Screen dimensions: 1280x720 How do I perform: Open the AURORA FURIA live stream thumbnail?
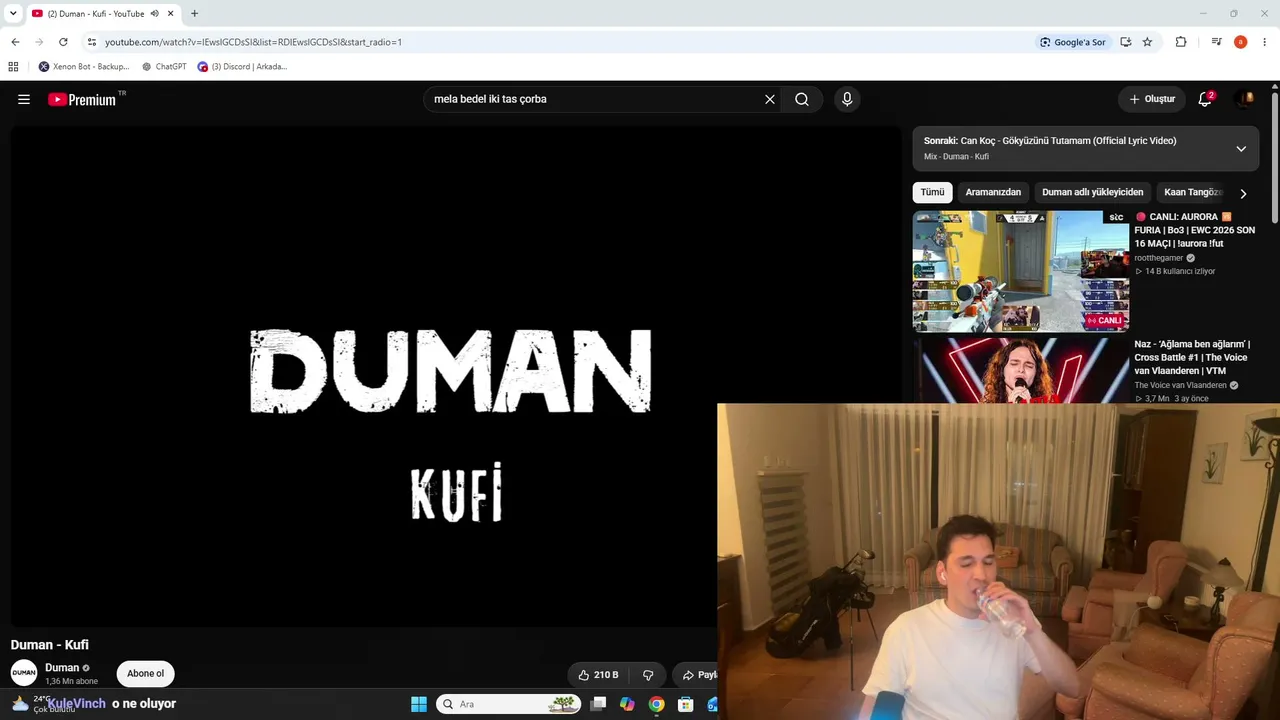click(1021, 271)
